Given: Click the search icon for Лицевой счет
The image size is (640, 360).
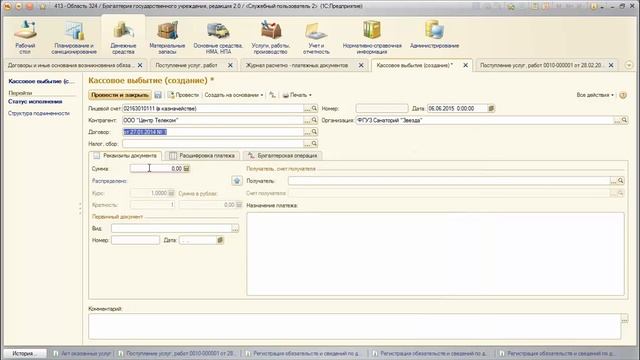Looking at the screenshot, I should coord(314,109).
